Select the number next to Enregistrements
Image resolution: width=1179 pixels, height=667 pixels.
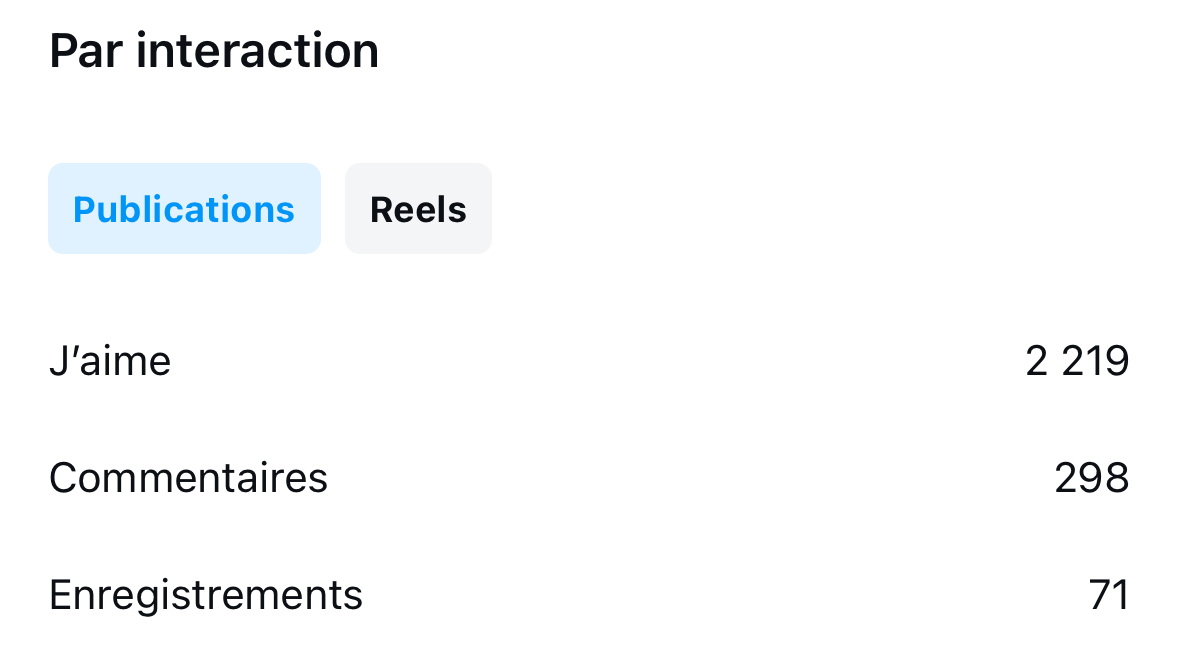point(1108,595)
